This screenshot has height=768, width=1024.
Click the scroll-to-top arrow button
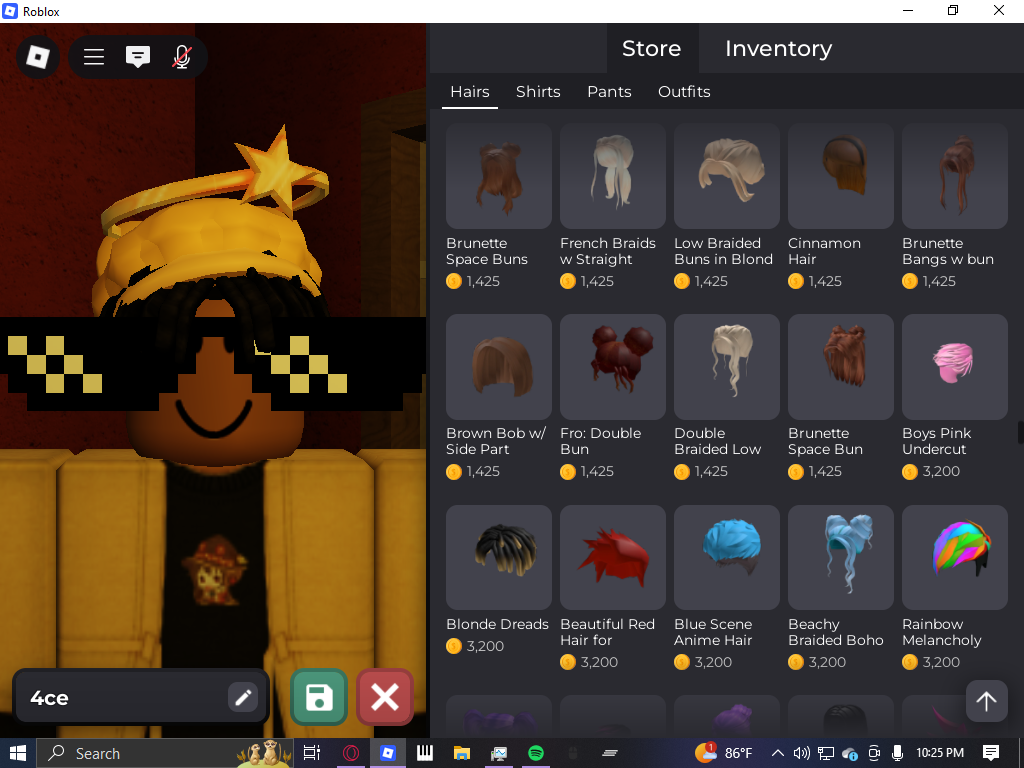tap(986, 701)
